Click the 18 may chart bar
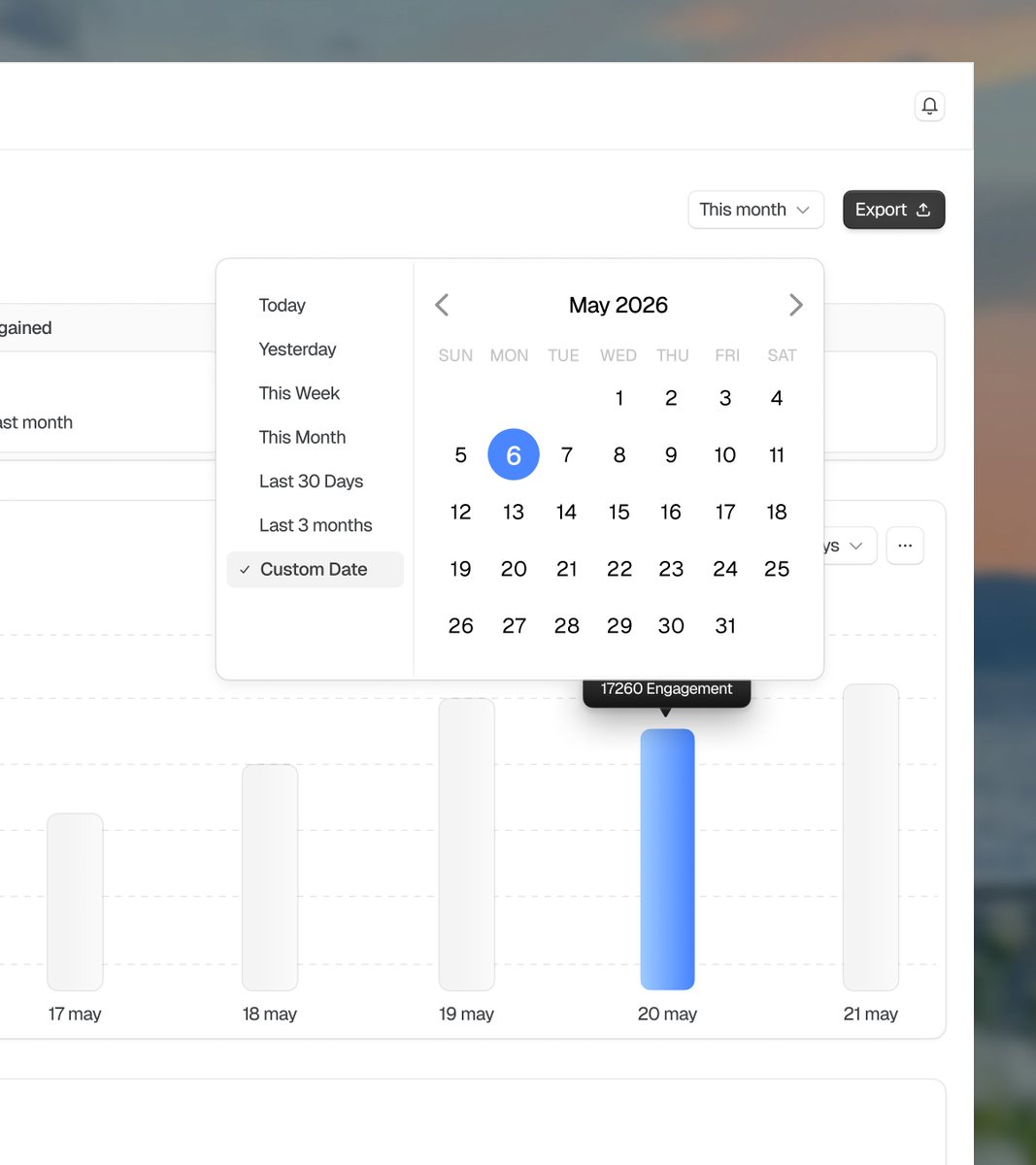Screen dimensions: 1036x1165 270,877
